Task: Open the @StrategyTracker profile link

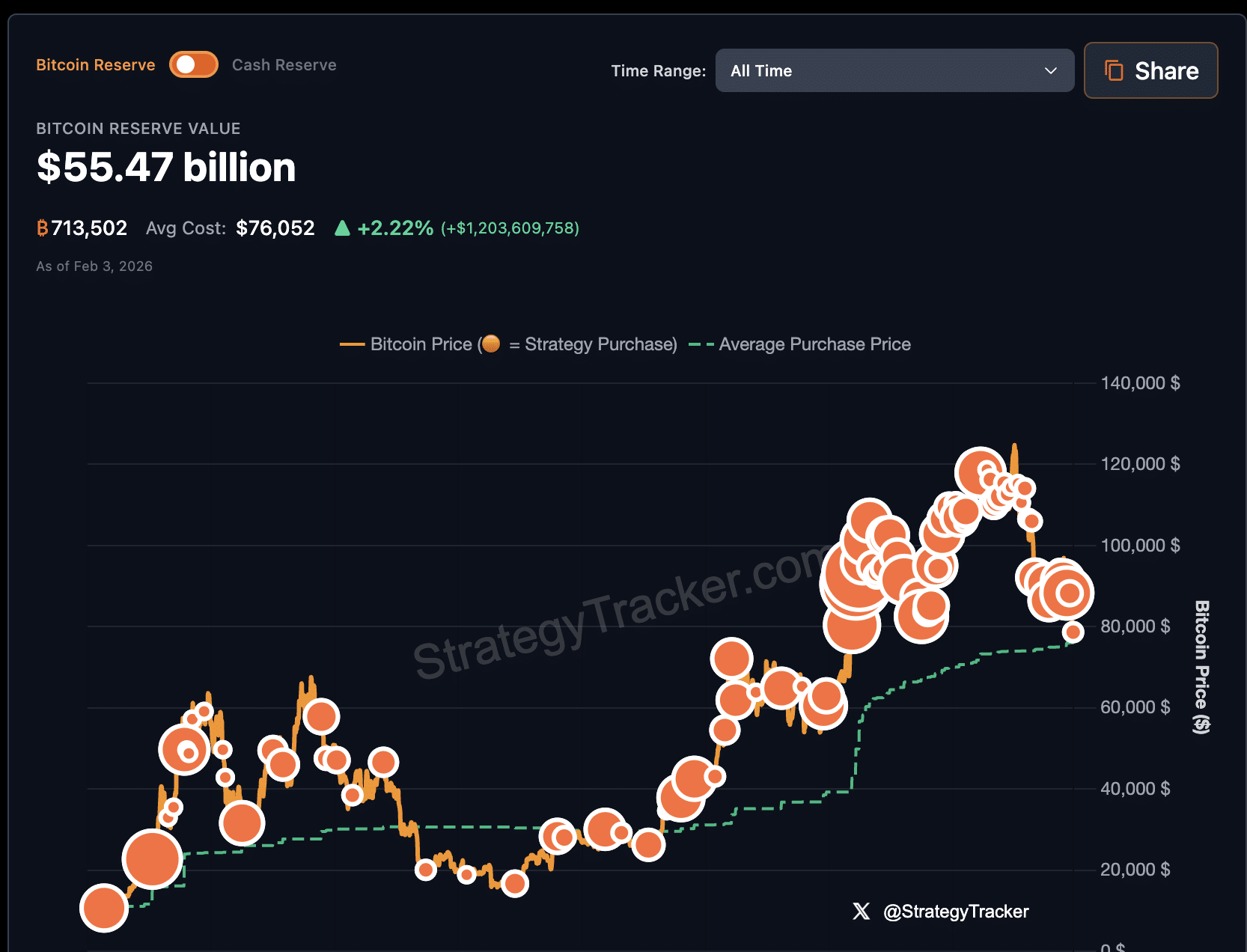Action: [x=957, y=912]
